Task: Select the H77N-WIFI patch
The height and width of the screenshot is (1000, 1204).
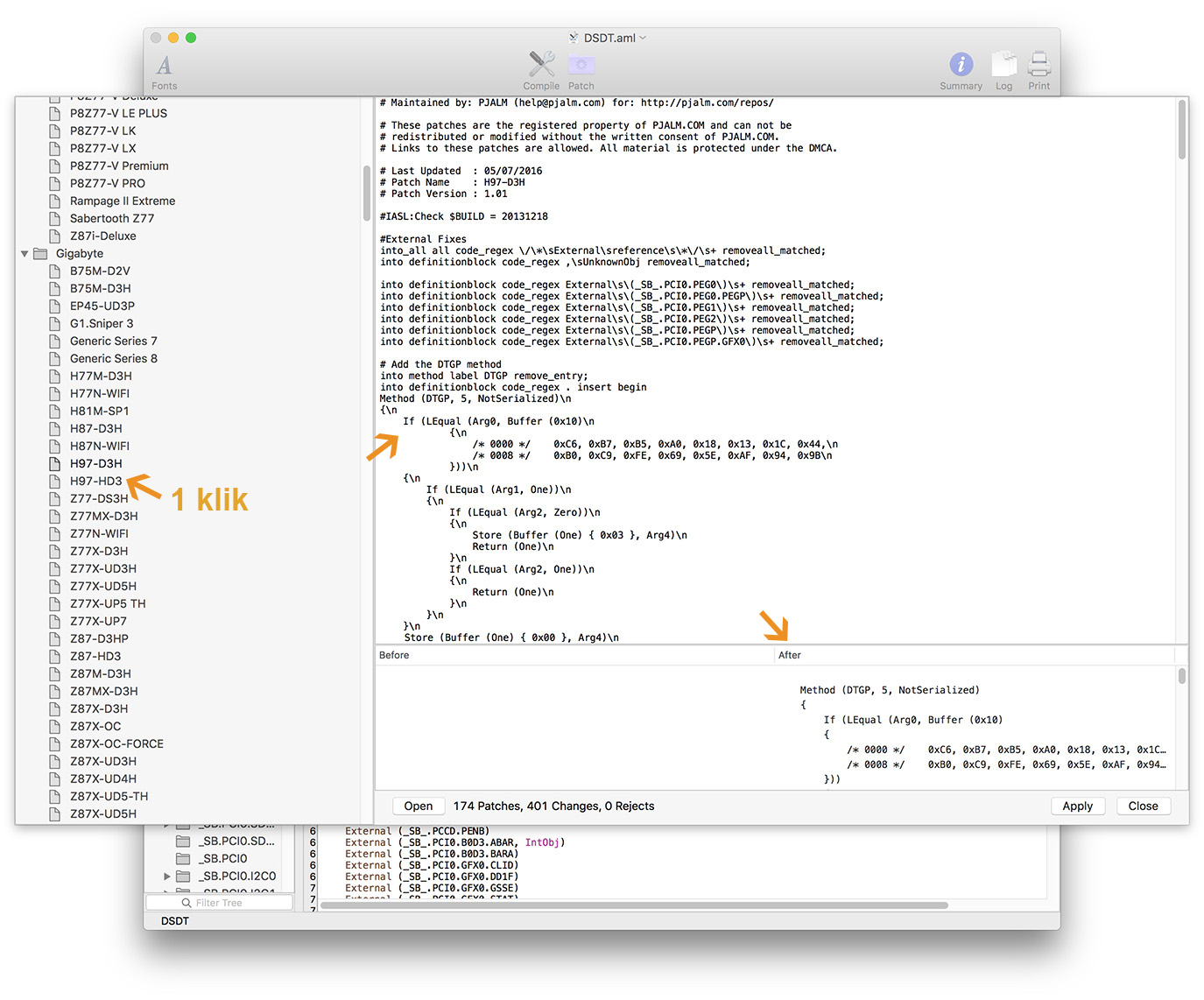Action: [100, 393]
